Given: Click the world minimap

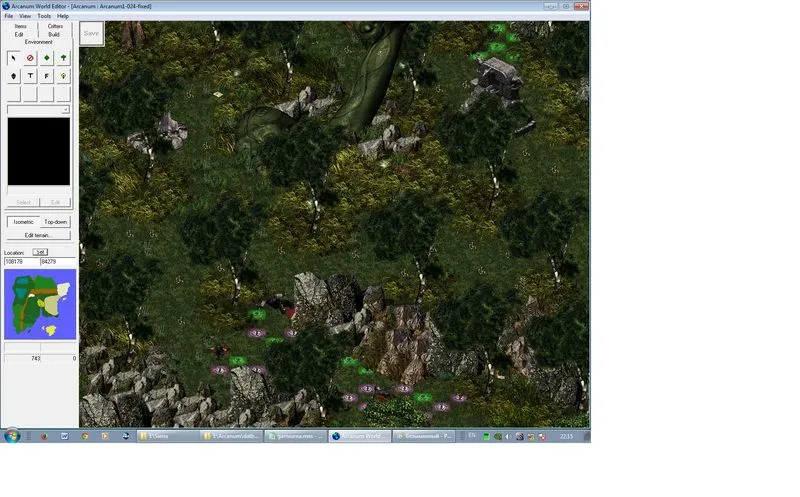Looking at the screenshot, I should [x=40, y=304].
